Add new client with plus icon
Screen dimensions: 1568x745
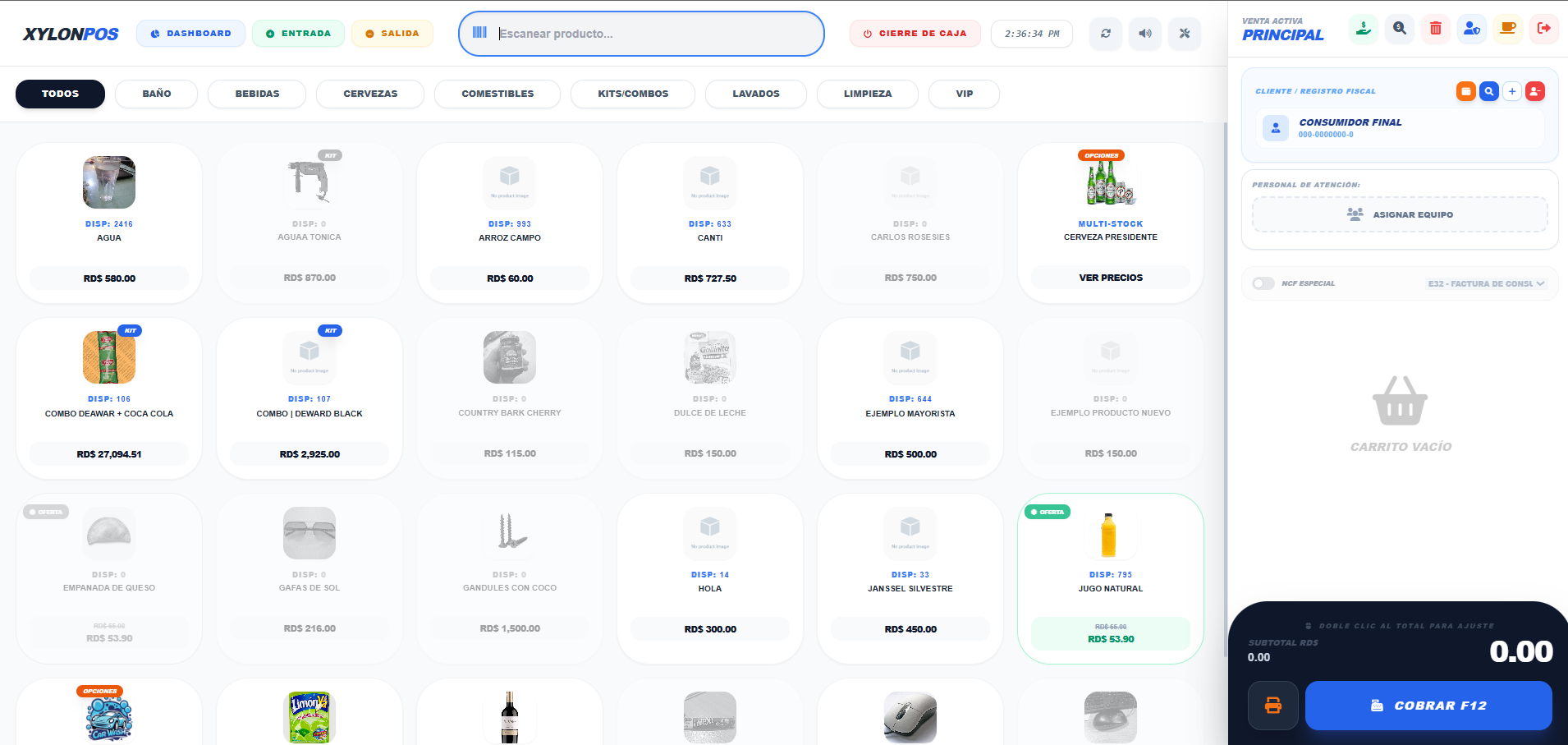[1512, 91]
